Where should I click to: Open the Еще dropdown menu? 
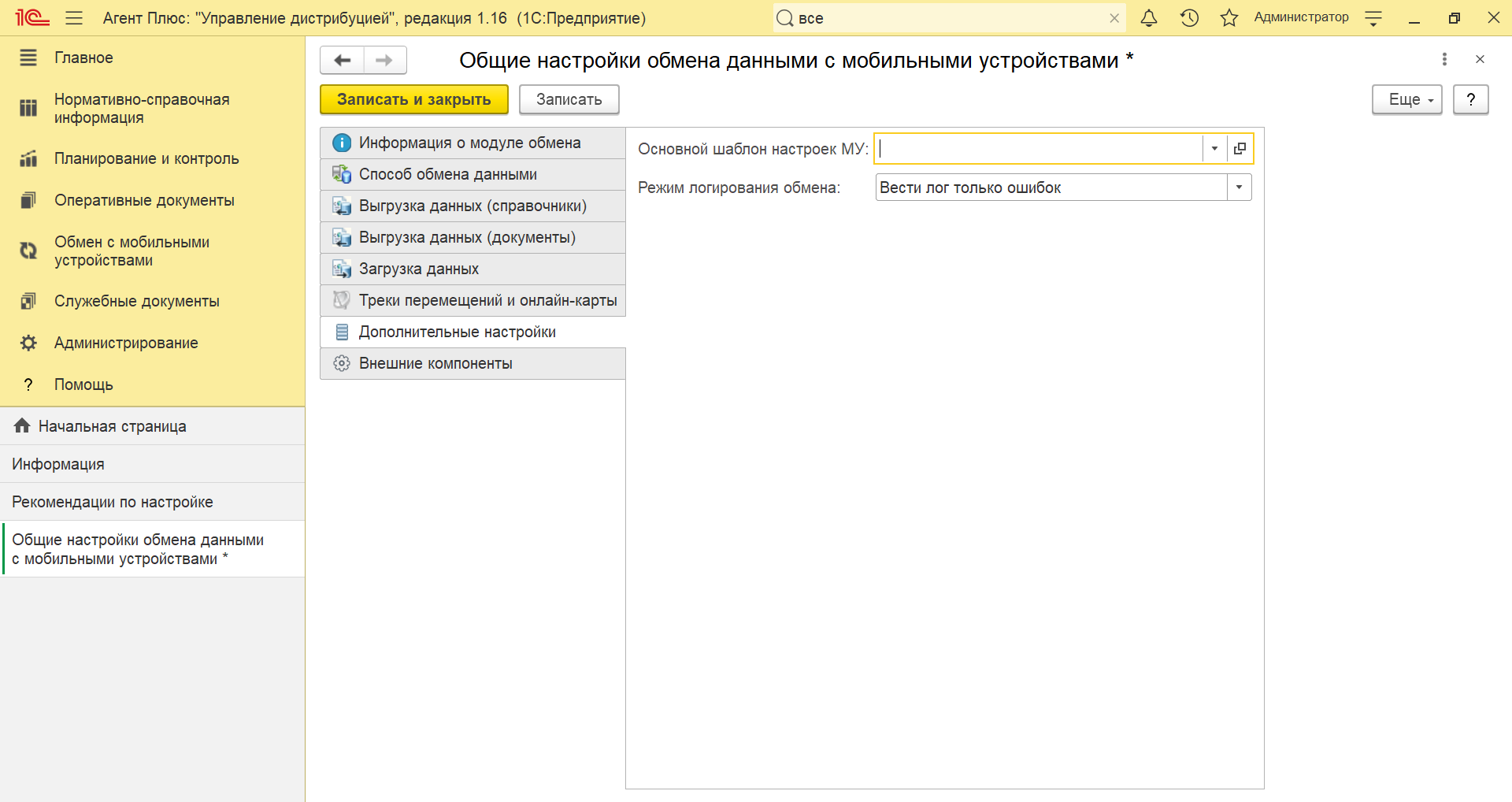pyautogui.click(x=1406, y=100)
